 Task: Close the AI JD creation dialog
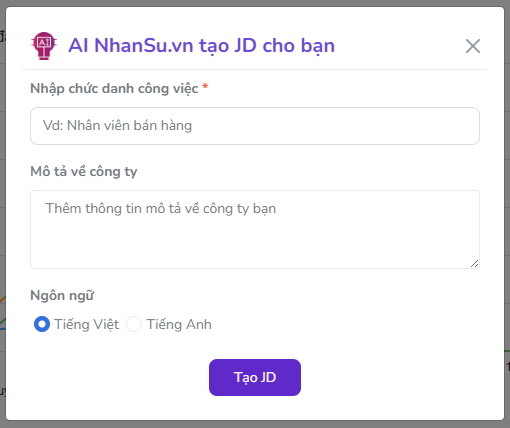point(473,46)
